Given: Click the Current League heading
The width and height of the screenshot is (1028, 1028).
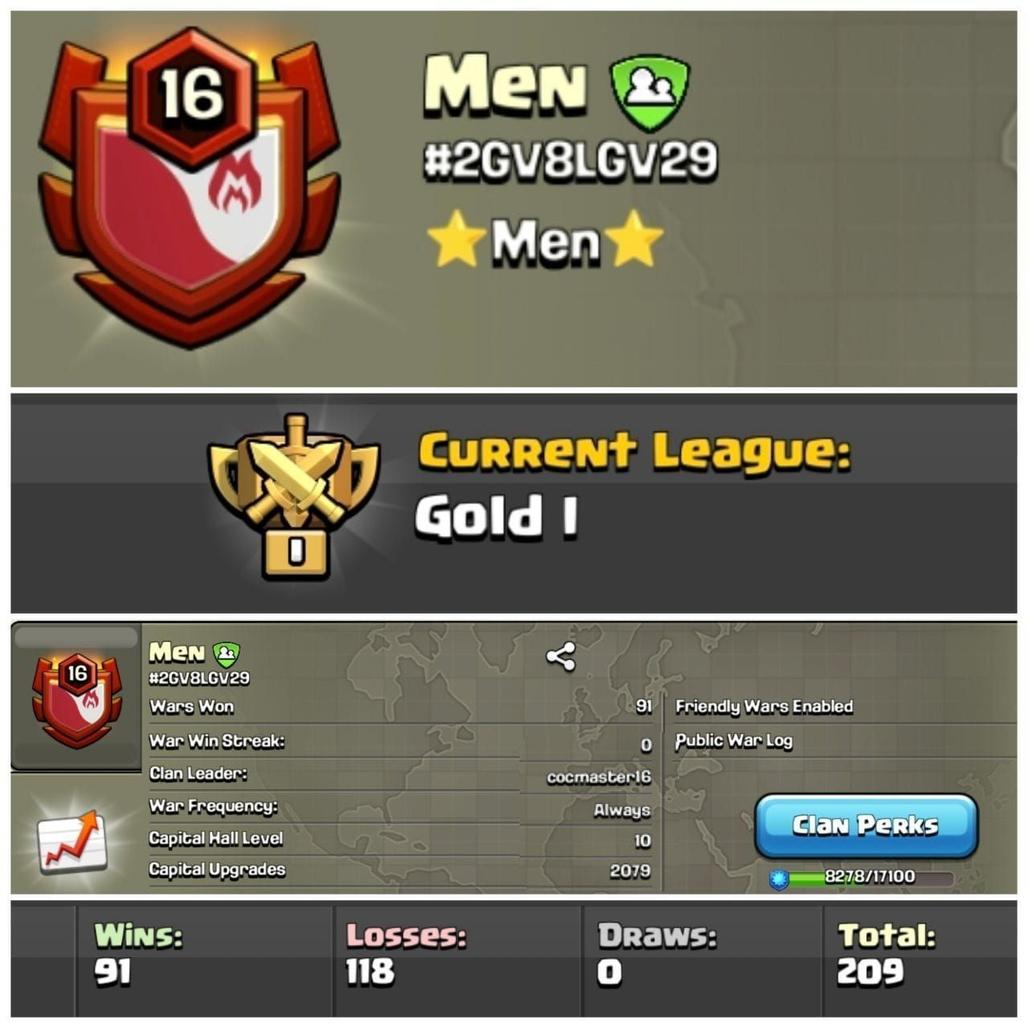Looking at the screenshot, I should point(635,452).
